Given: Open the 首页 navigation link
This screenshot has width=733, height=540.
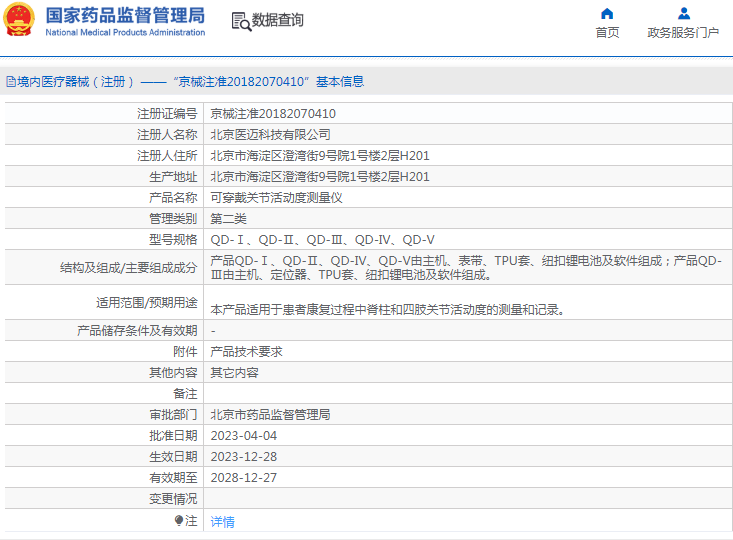Looking at the screenshot, I should (607, 32).
